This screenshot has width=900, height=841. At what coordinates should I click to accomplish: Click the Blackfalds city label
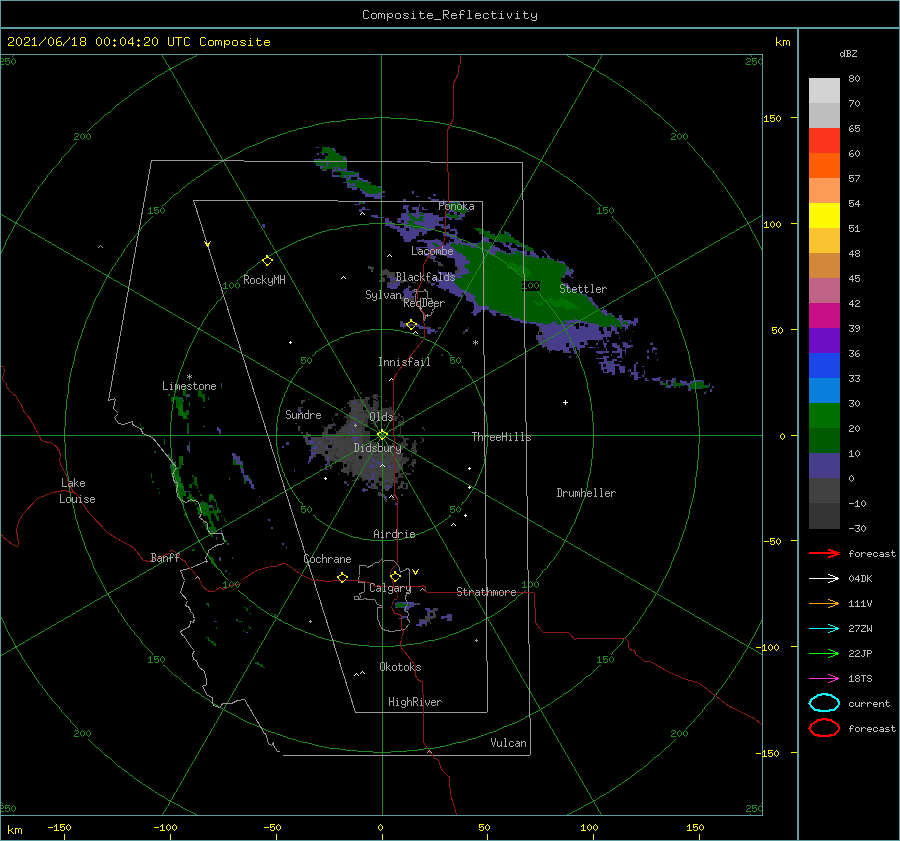point(425,277)
